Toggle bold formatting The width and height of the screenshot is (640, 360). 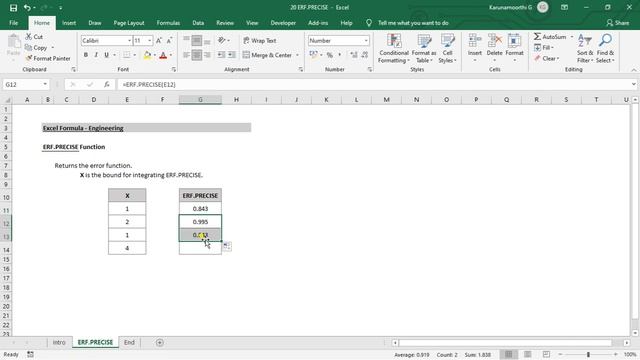[86, 55]
